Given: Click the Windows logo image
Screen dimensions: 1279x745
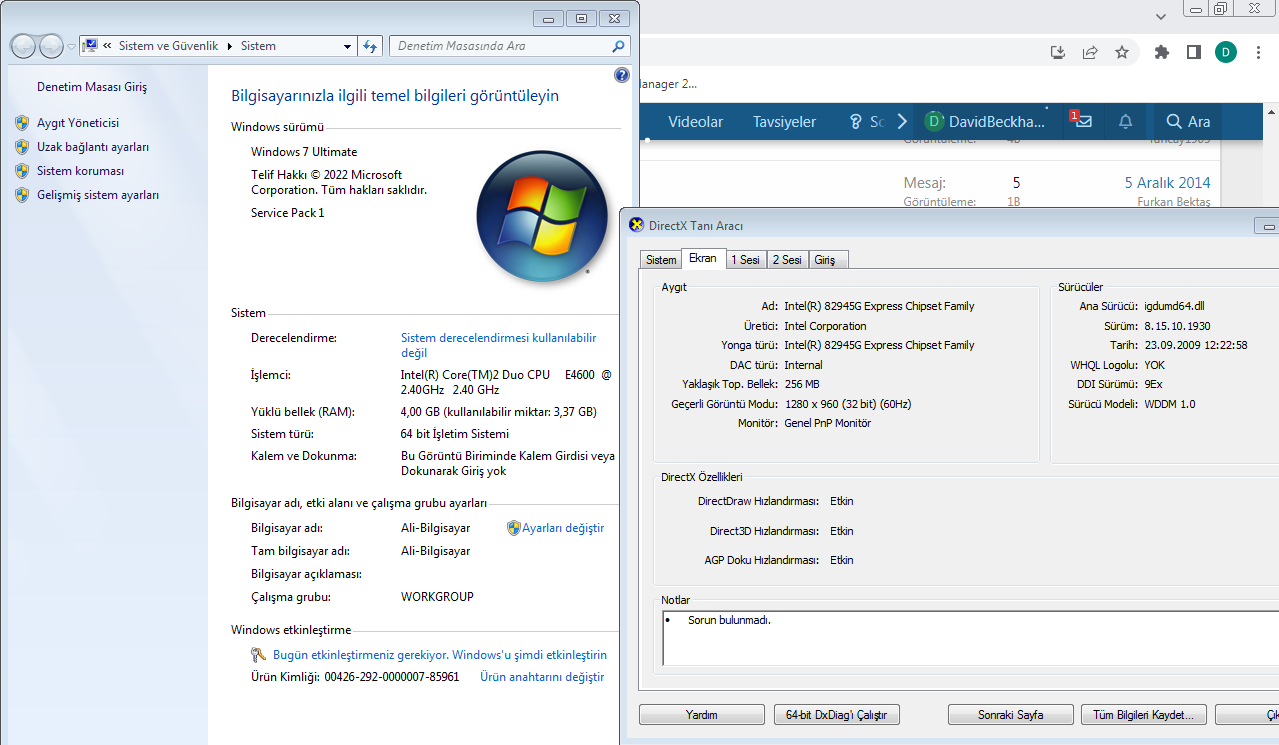Looking at the screenshot, I should 542,216.
